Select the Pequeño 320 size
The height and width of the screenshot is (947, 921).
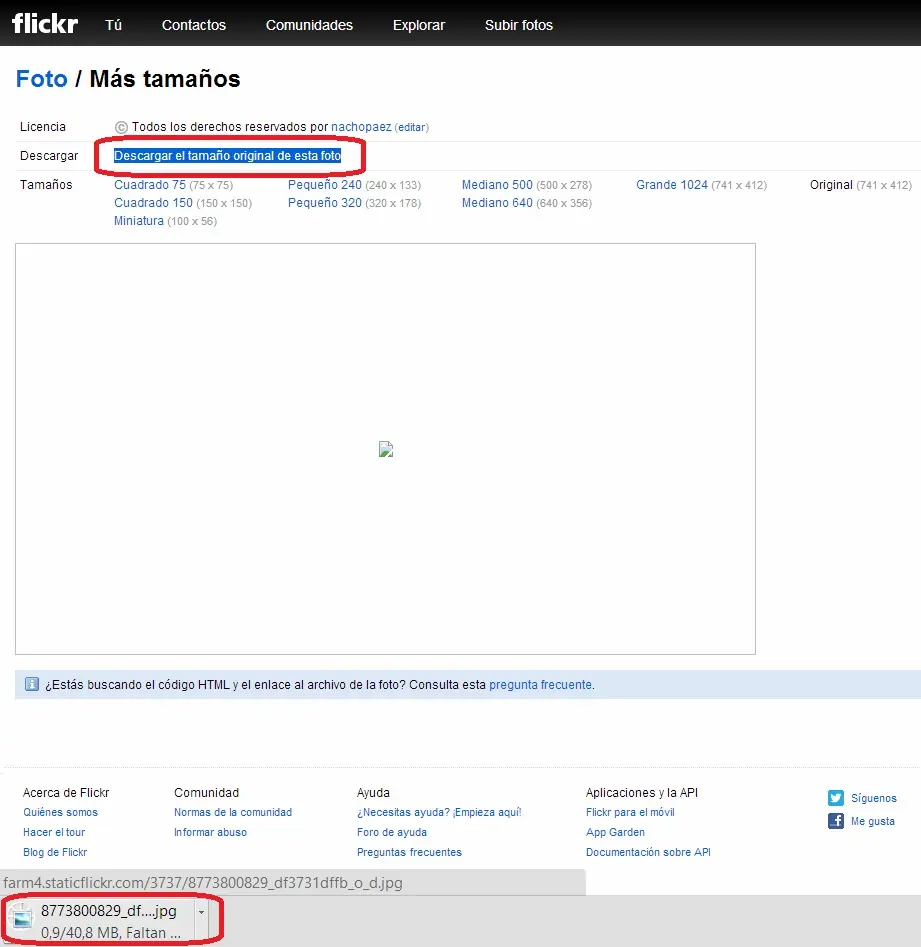(x=325, y=203)
